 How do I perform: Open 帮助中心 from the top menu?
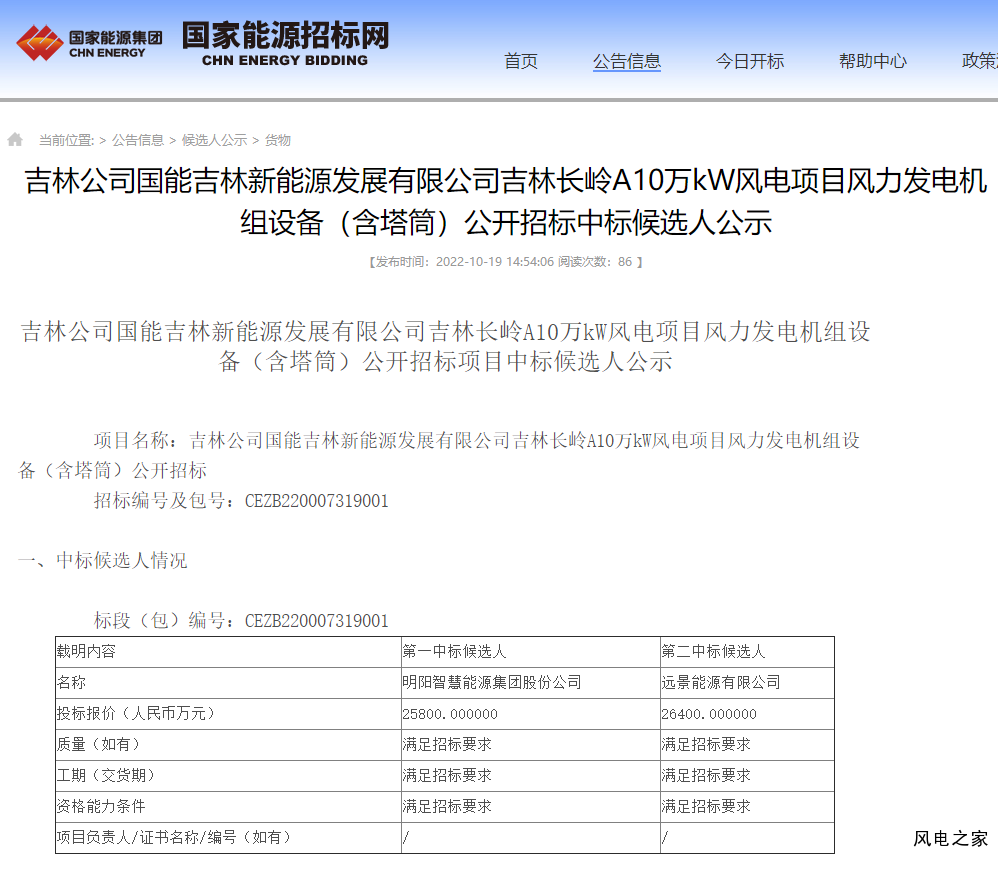coord(873,61)
